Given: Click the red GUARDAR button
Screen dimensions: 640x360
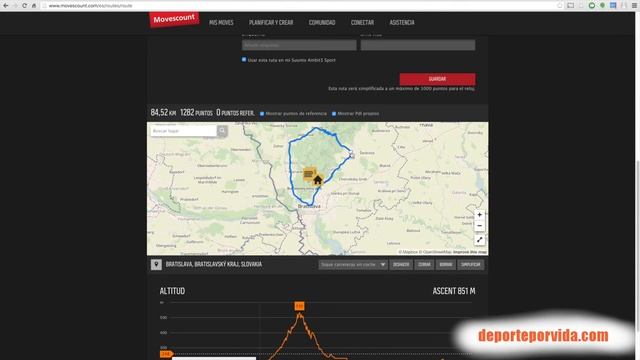Looking at the screenshot, I should 437,79.
